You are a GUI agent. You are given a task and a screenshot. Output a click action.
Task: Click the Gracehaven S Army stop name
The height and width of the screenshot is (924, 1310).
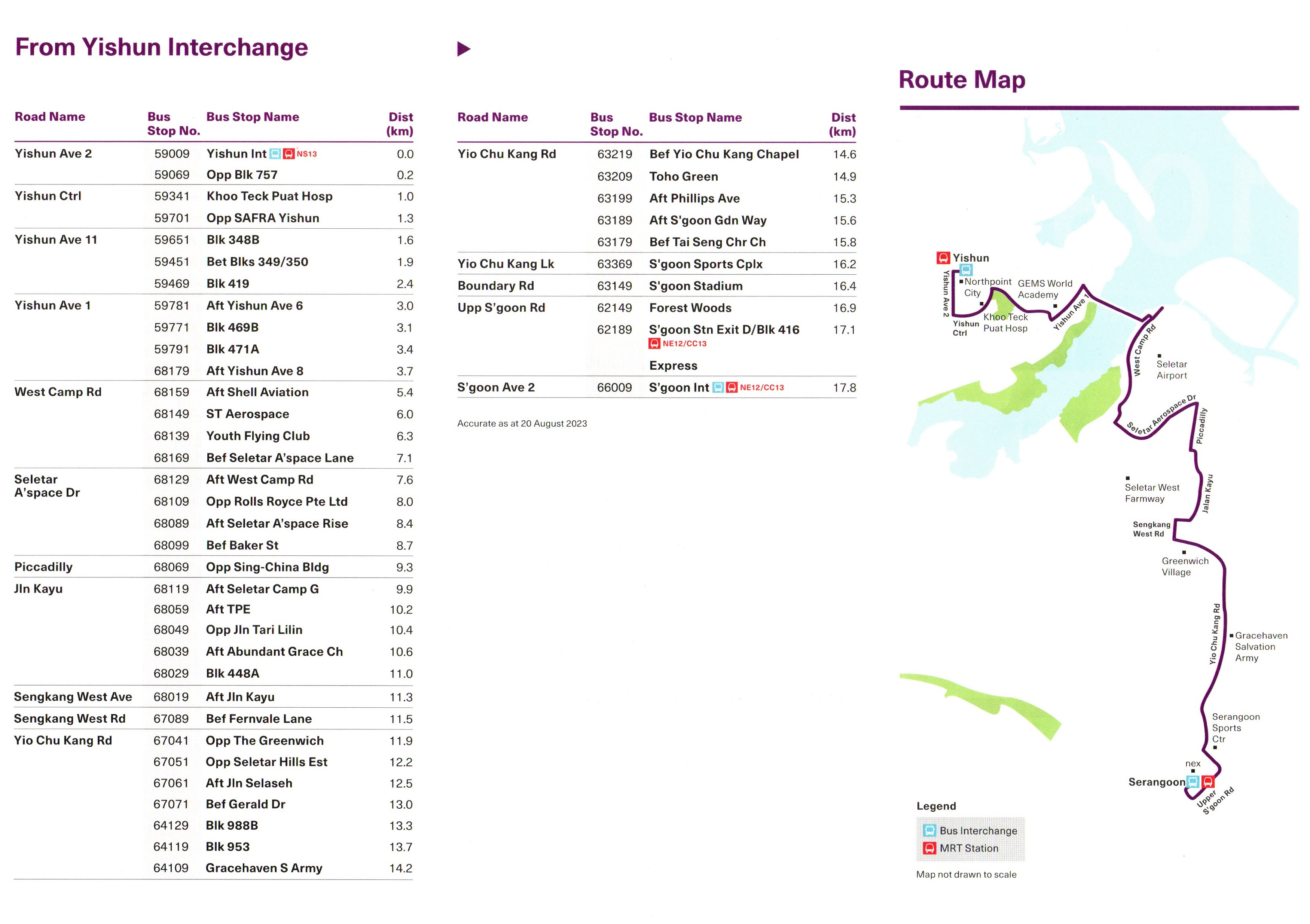point(263,869)
